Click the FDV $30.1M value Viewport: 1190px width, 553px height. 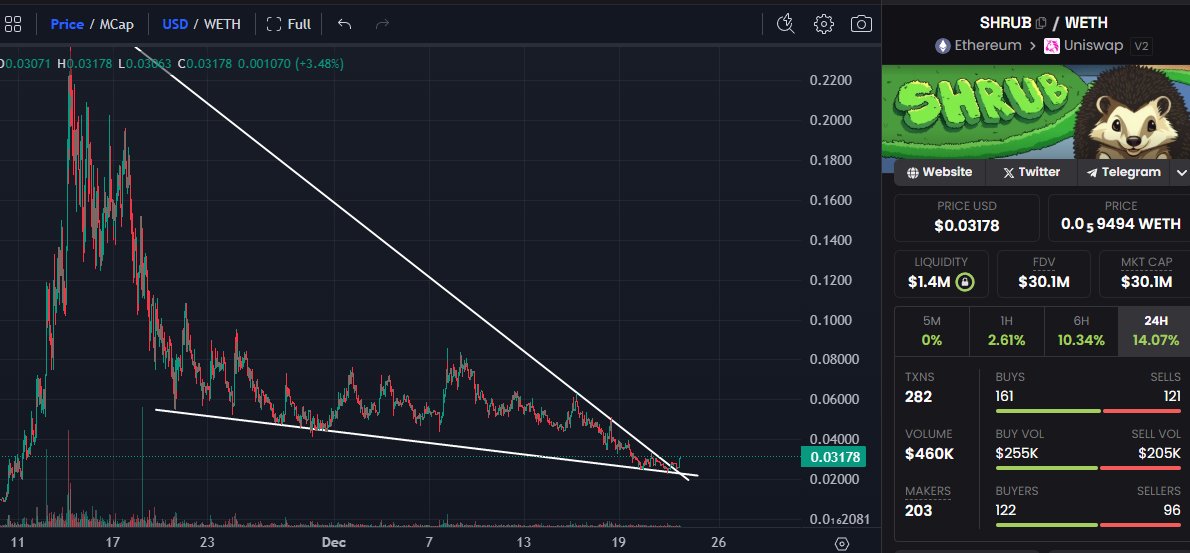1044,282
